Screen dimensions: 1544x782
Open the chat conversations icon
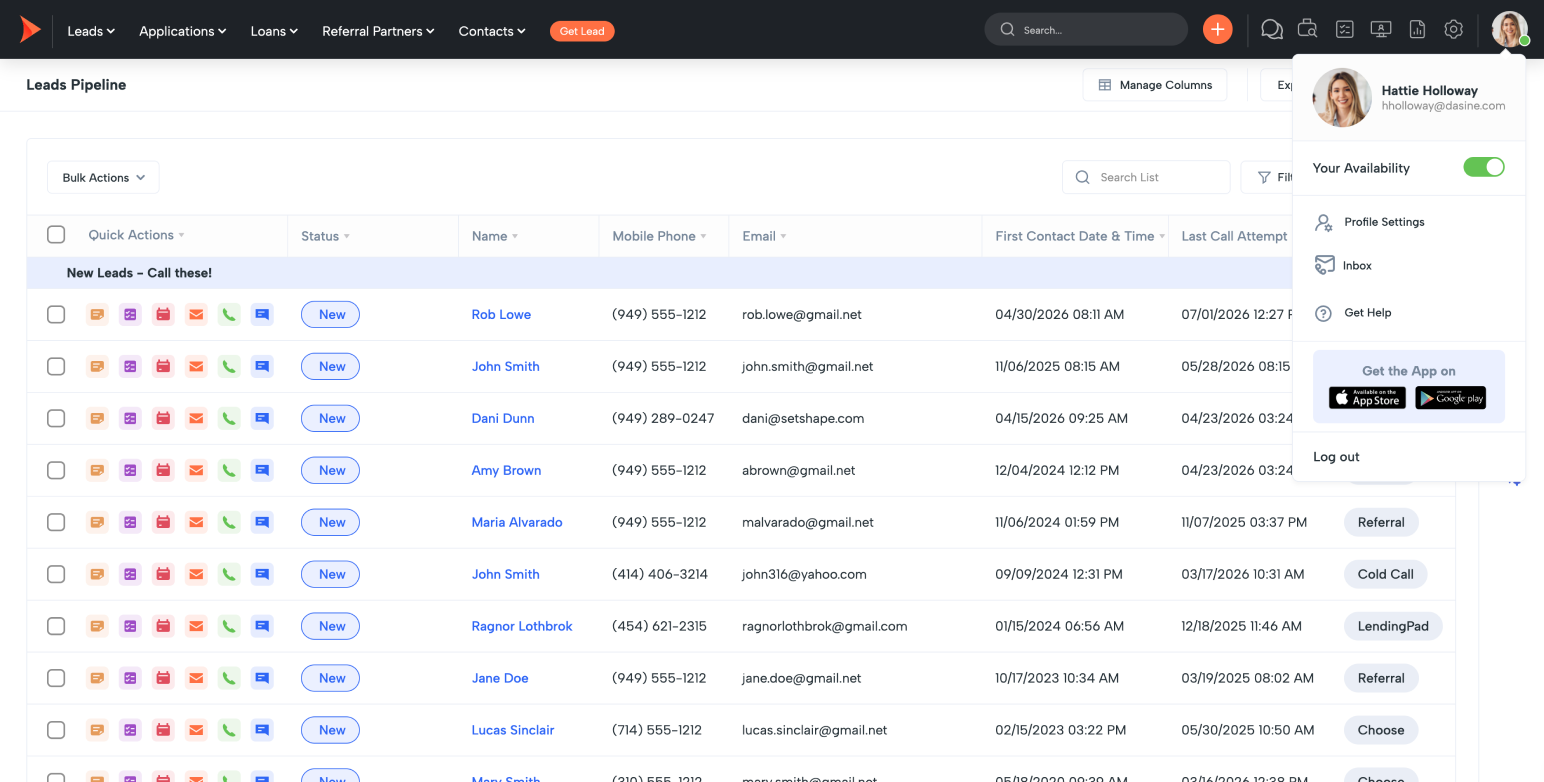tap(1272, 30)
